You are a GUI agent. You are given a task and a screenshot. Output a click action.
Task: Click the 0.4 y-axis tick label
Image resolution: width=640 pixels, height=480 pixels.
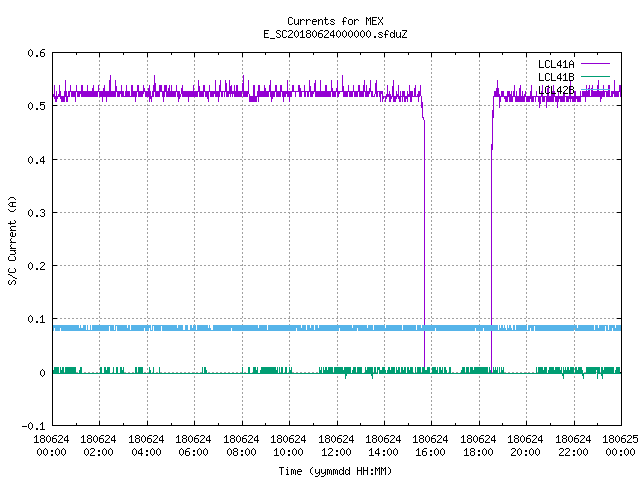[36, 160]
